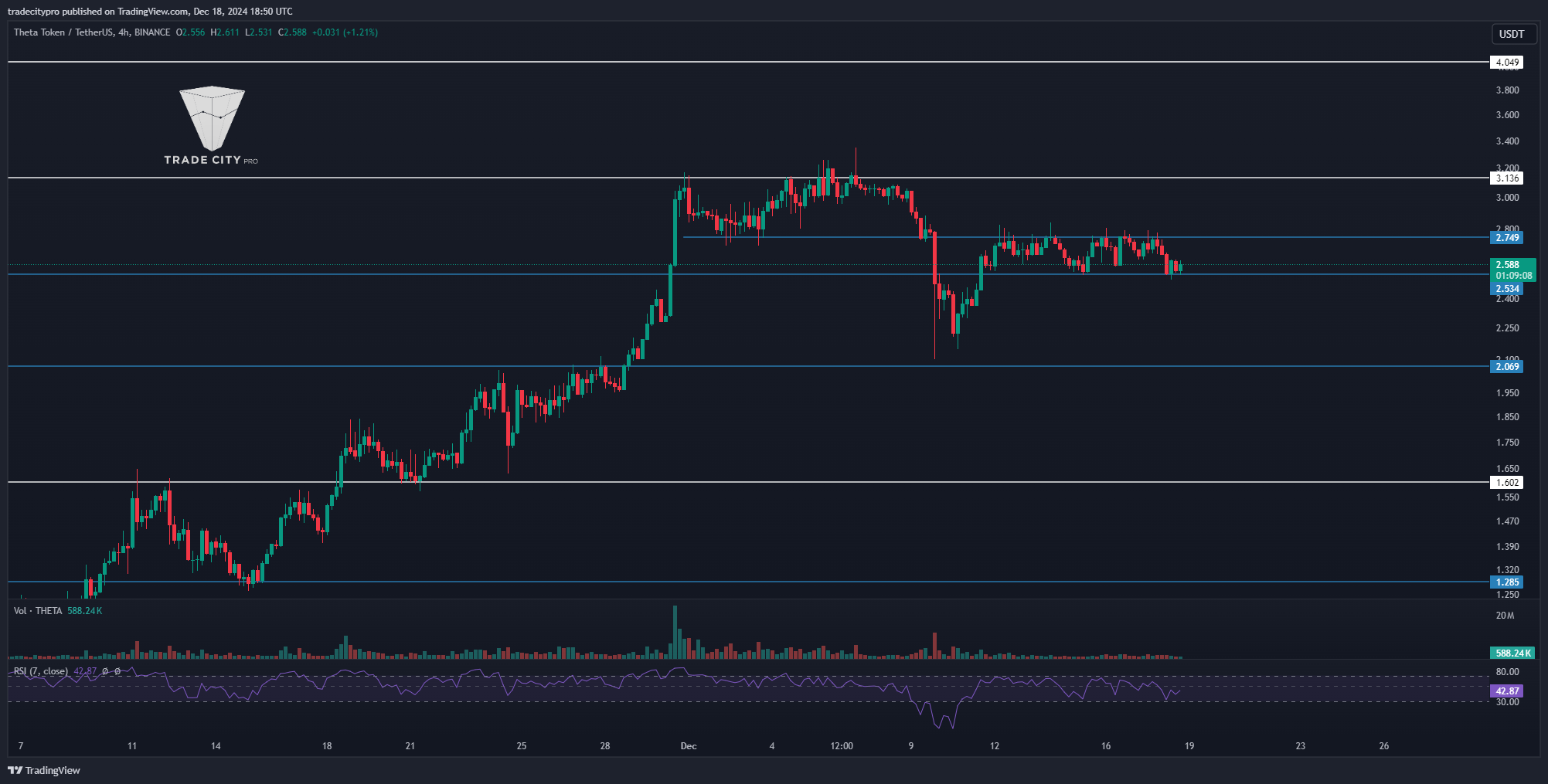Click the 1.850 tick on price axis
This screenshot has width=1548, height=784.
point(1507,417)
